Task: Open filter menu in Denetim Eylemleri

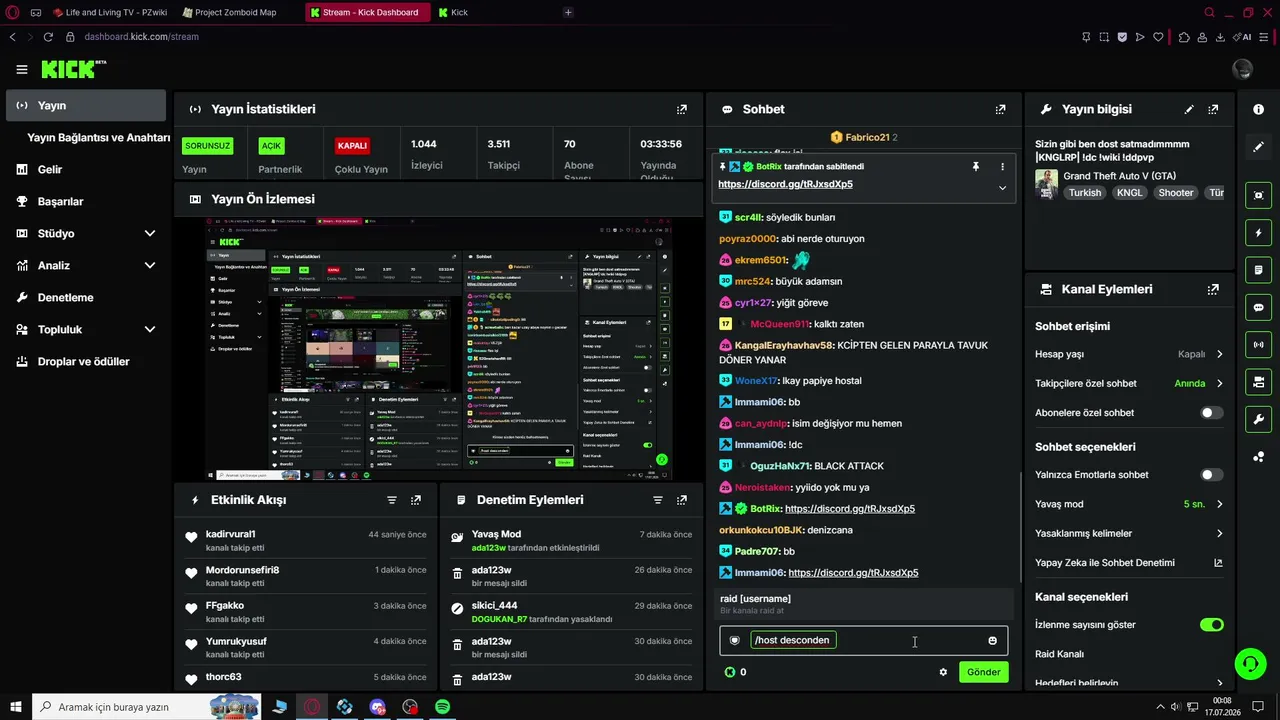Action: (658, 500)
